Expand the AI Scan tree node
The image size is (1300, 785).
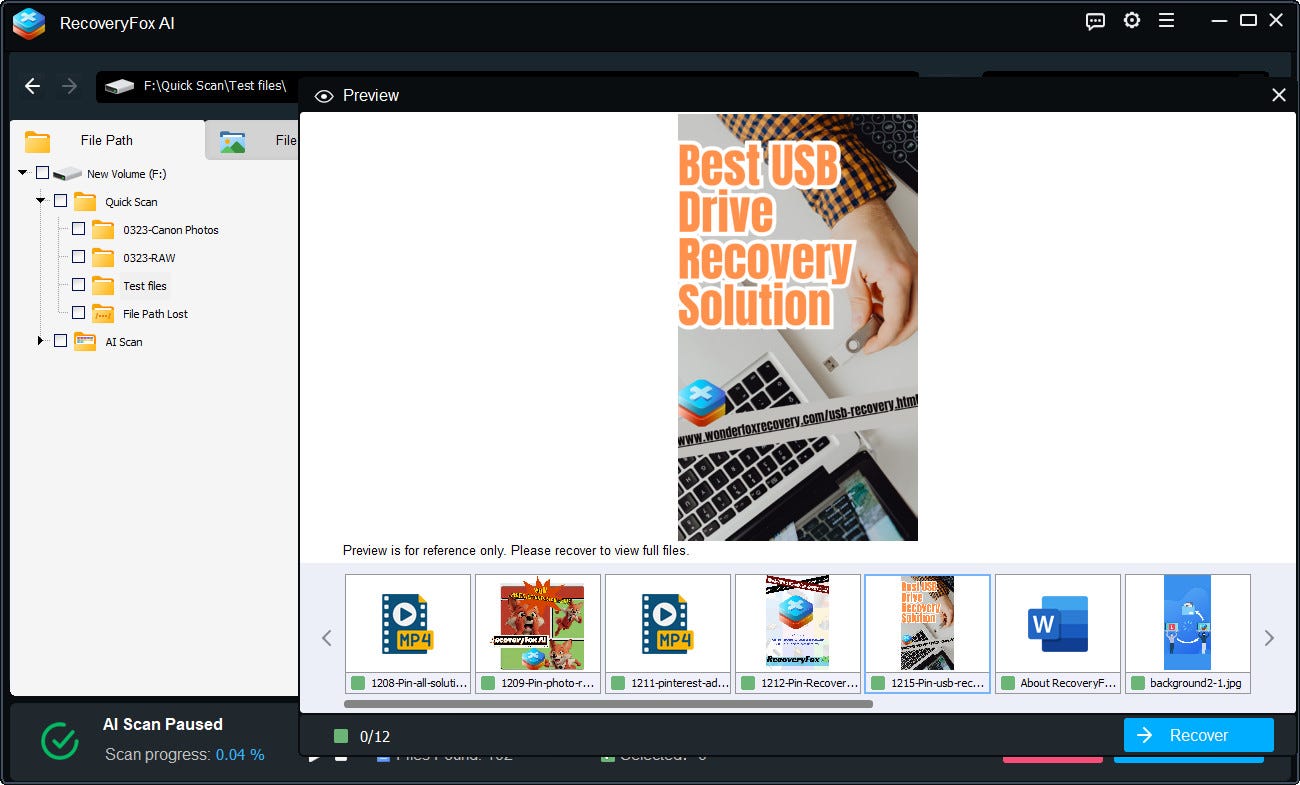[41, 341]
